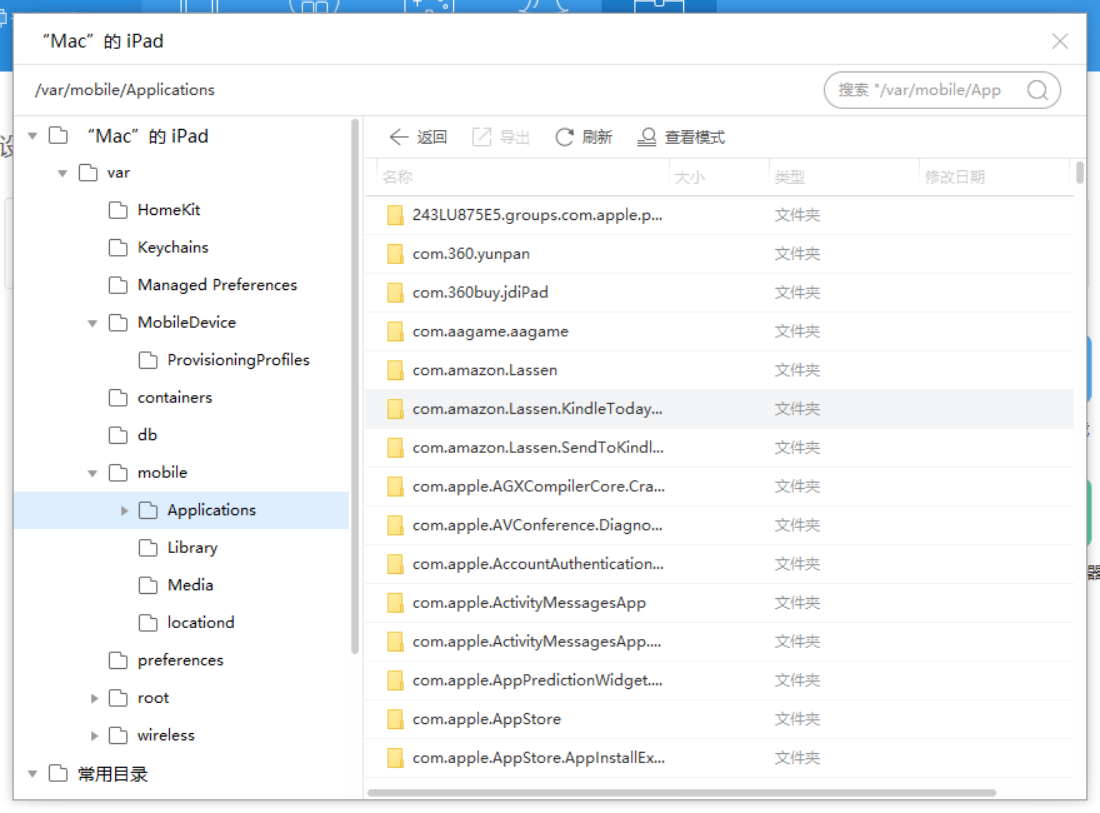Collapse the "Mac" 的 iPad root node

32,136
